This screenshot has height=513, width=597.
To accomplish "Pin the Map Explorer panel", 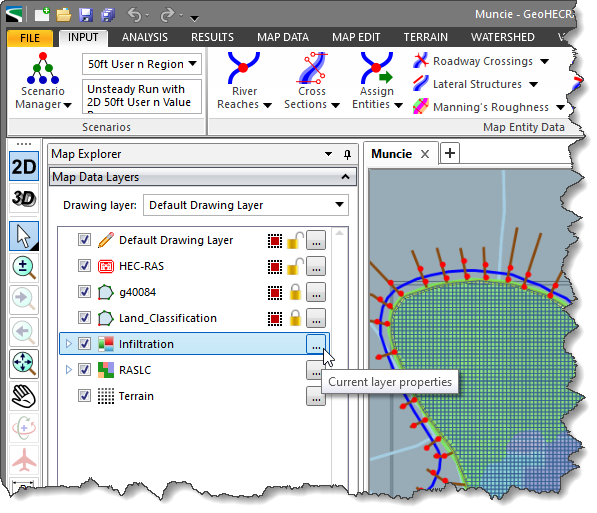I will pos(347,154).
